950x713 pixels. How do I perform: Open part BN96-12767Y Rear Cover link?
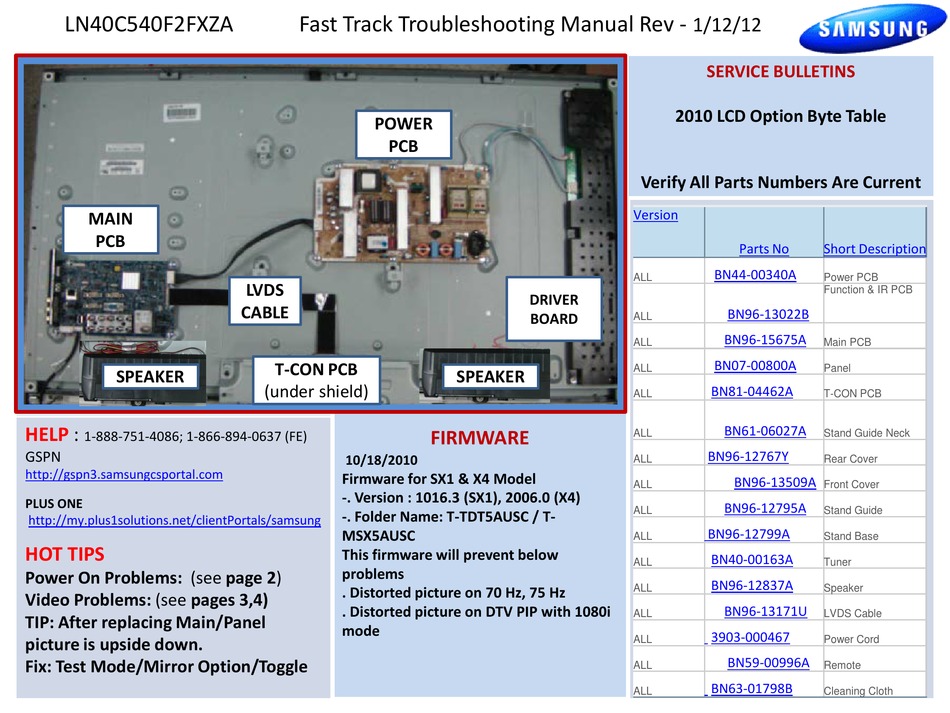click(748, 457)
